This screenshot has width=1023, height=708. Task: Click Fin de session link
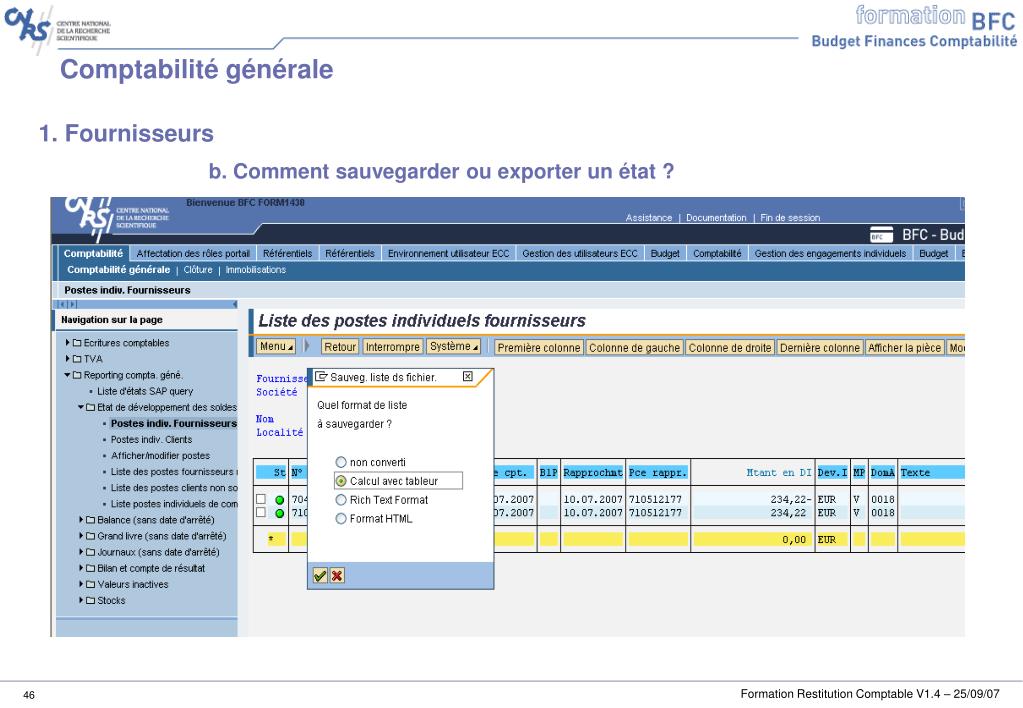[790, 218]
